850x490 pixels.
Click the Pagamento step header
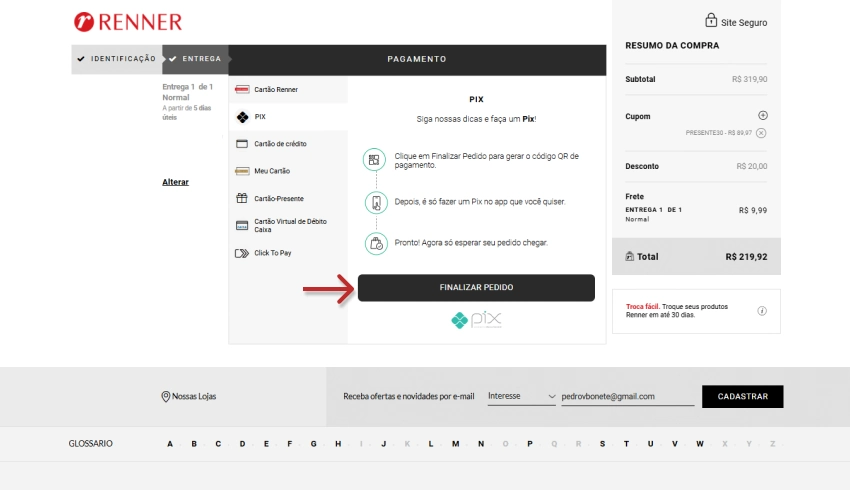[417, 59]
